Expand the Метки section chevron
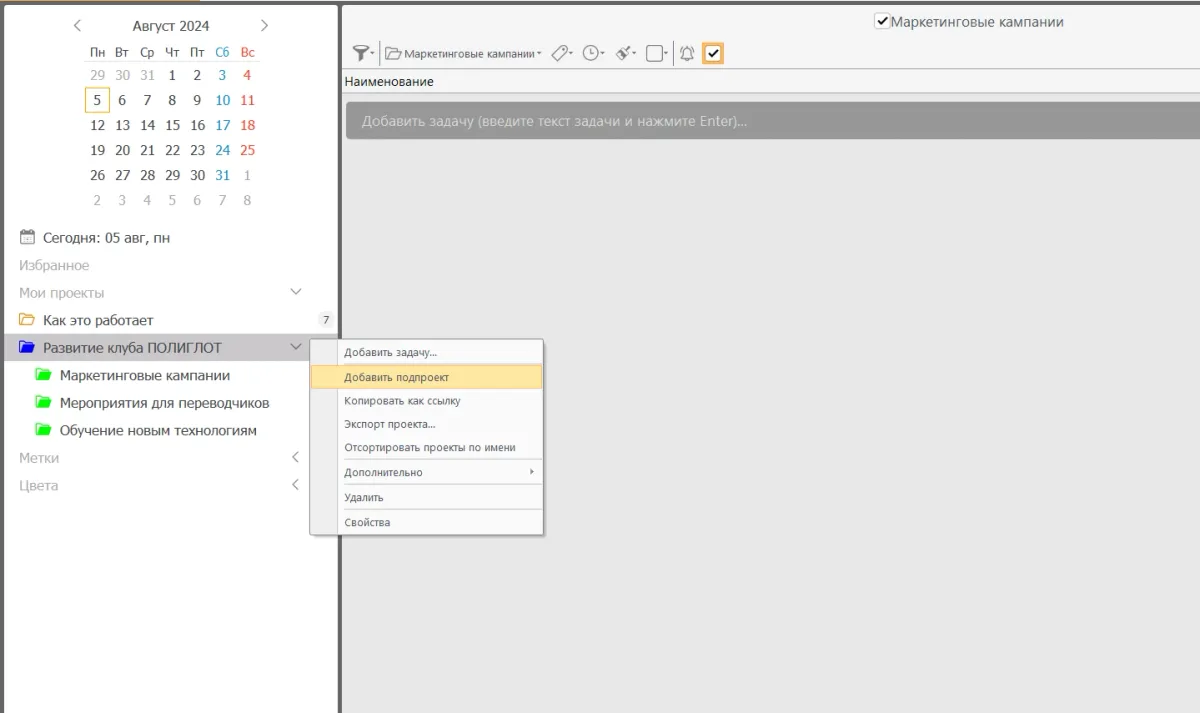The width and height of the screenshot is (1200, 713). click(295, 457)
